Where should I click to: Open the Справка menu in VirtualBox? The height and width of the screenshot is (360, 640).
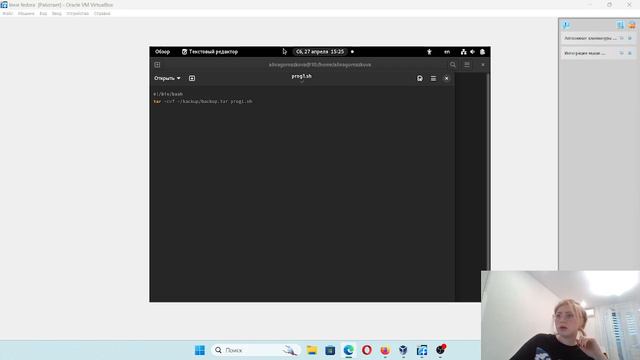click(102, 13)
